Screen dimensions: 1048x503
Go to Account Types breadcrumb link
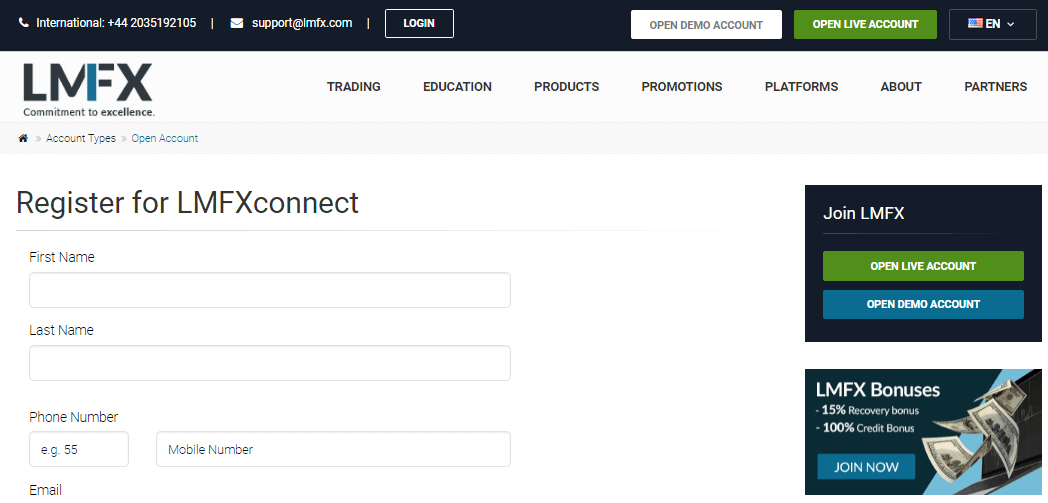click(81, 138)
